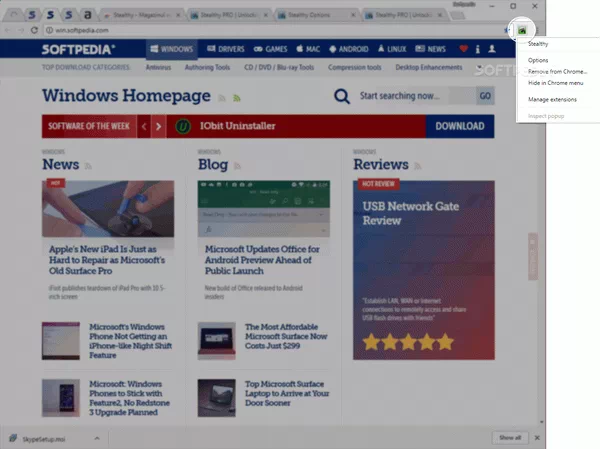Click the RSS feed icon beside News
The image size is (600, 449).
(88, 165)
